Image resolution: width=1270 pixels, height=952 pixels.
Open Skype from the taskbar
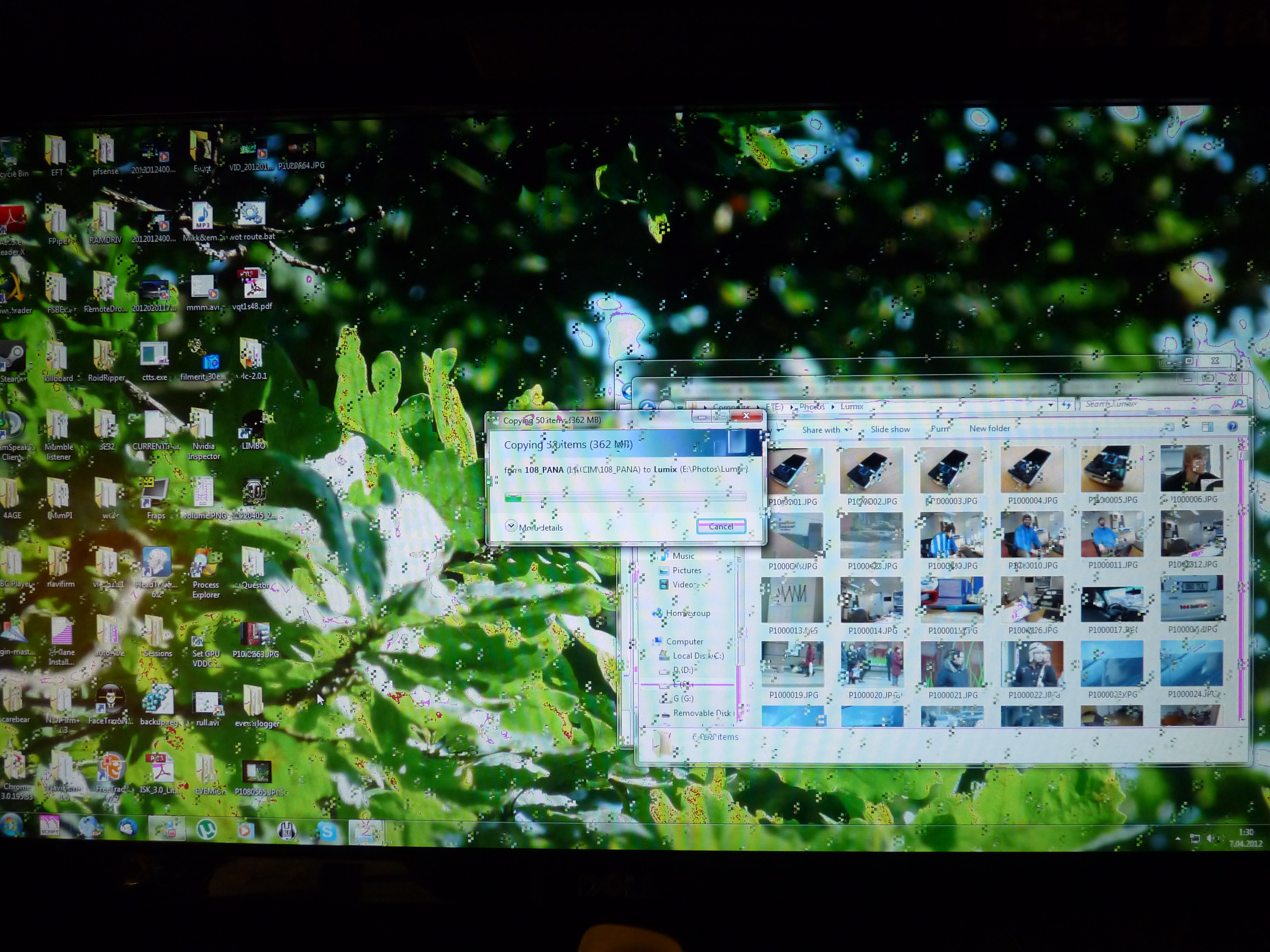[x=327, y=830]
